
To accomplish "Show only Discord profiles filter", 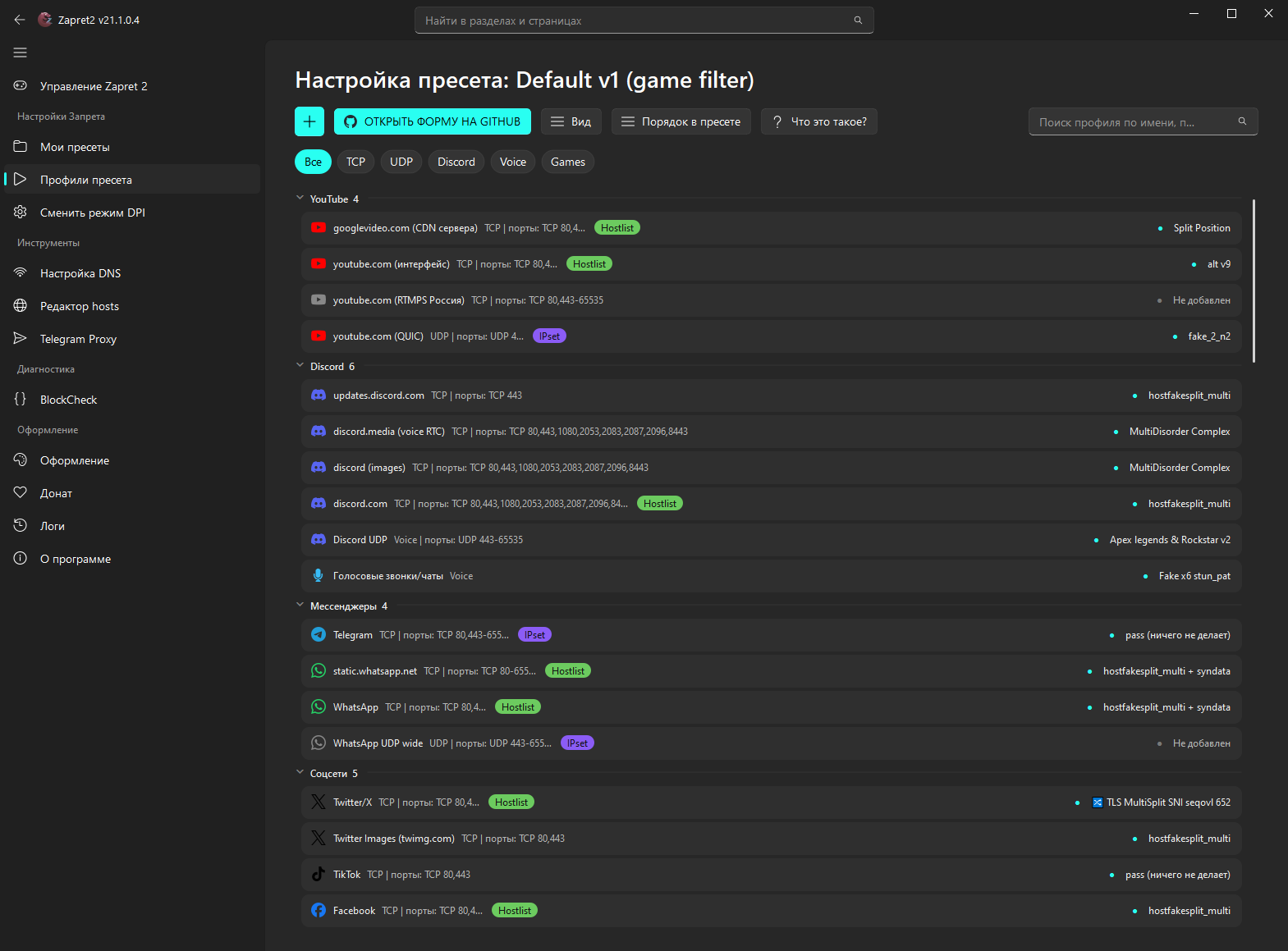I will point(456,162).
